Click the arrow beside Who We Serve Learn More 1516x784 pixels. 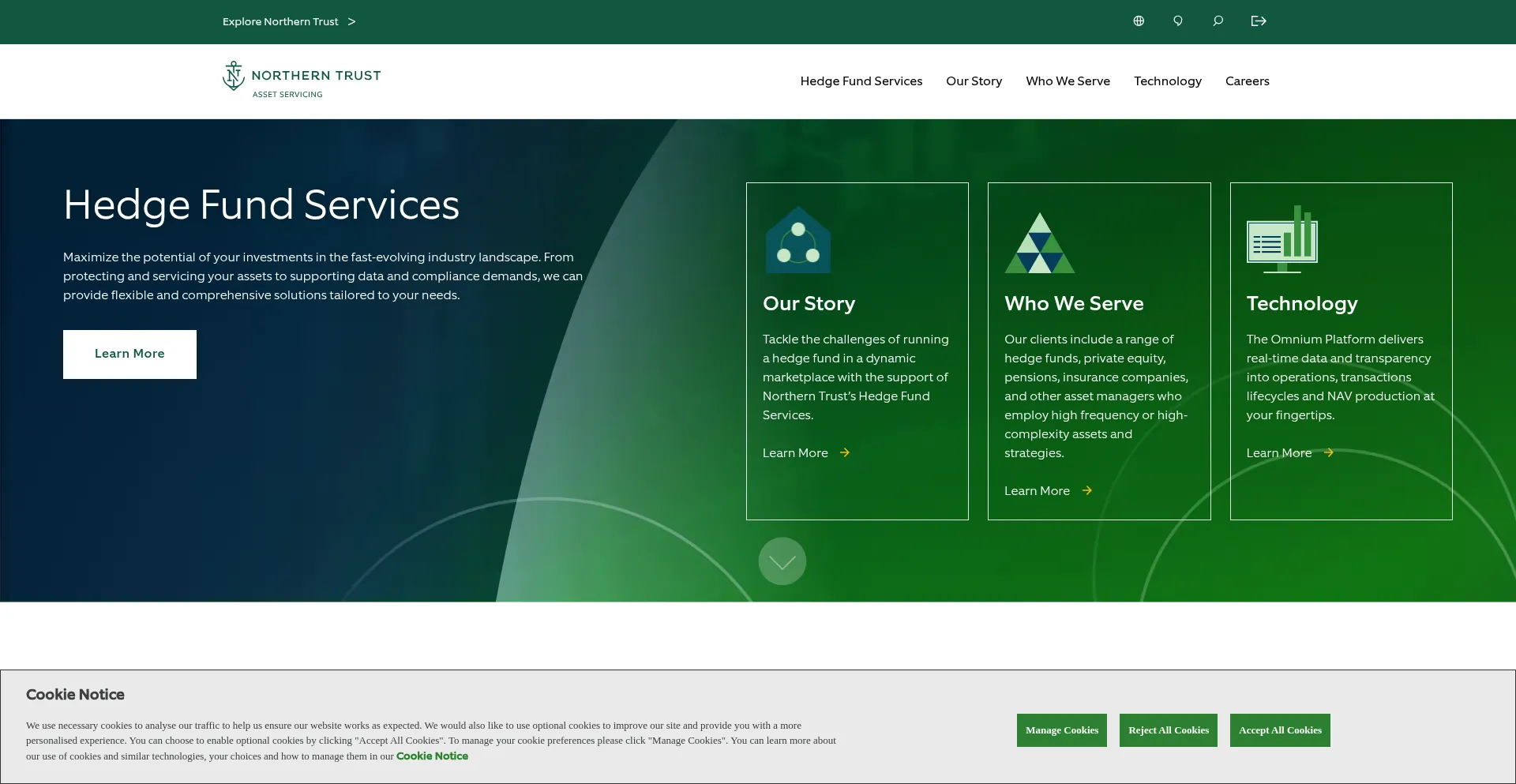1087,490
